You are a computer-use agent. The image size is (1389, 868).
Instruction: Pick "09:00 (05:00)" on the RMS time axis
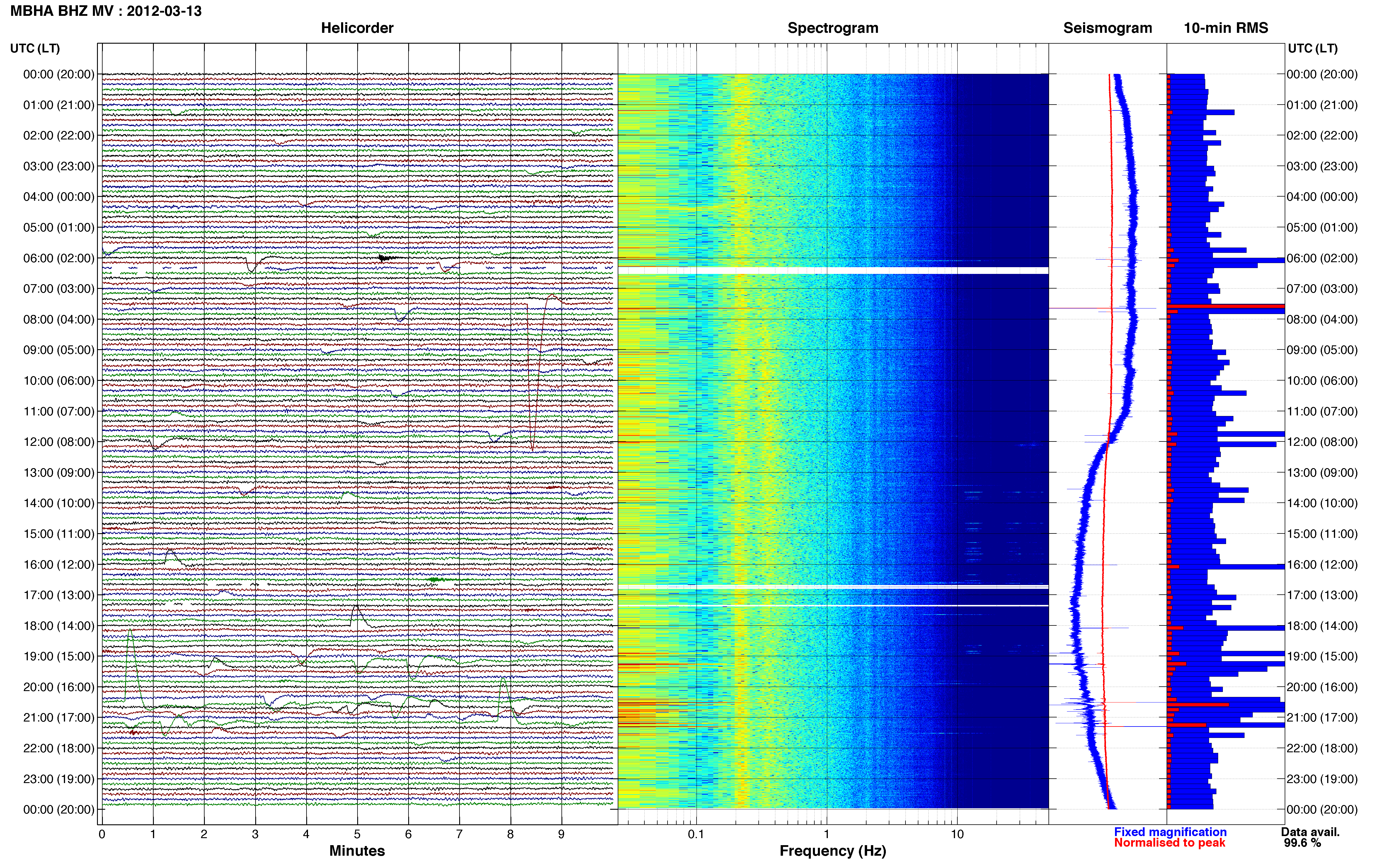1322,350
